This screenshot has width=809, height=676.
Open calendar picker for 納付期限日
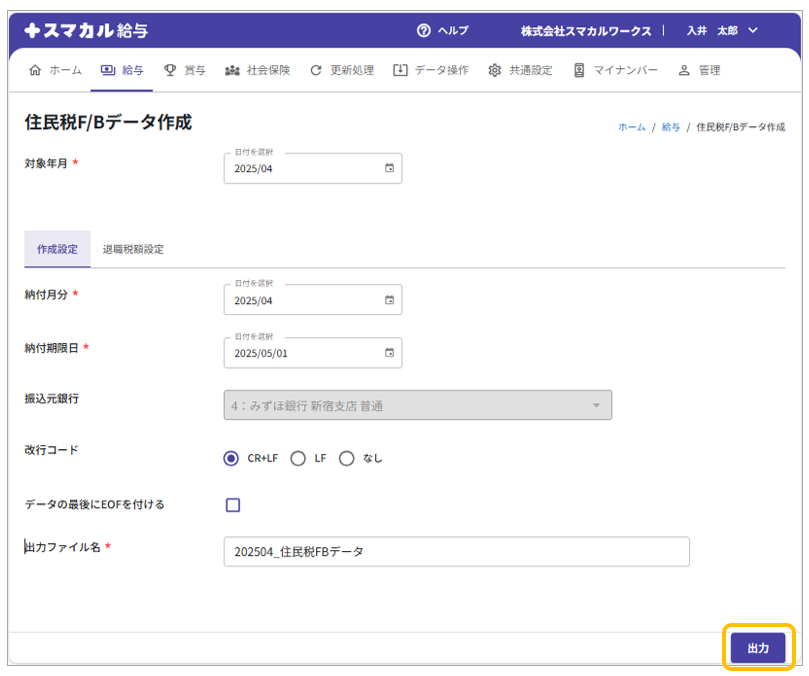point(389,352)
